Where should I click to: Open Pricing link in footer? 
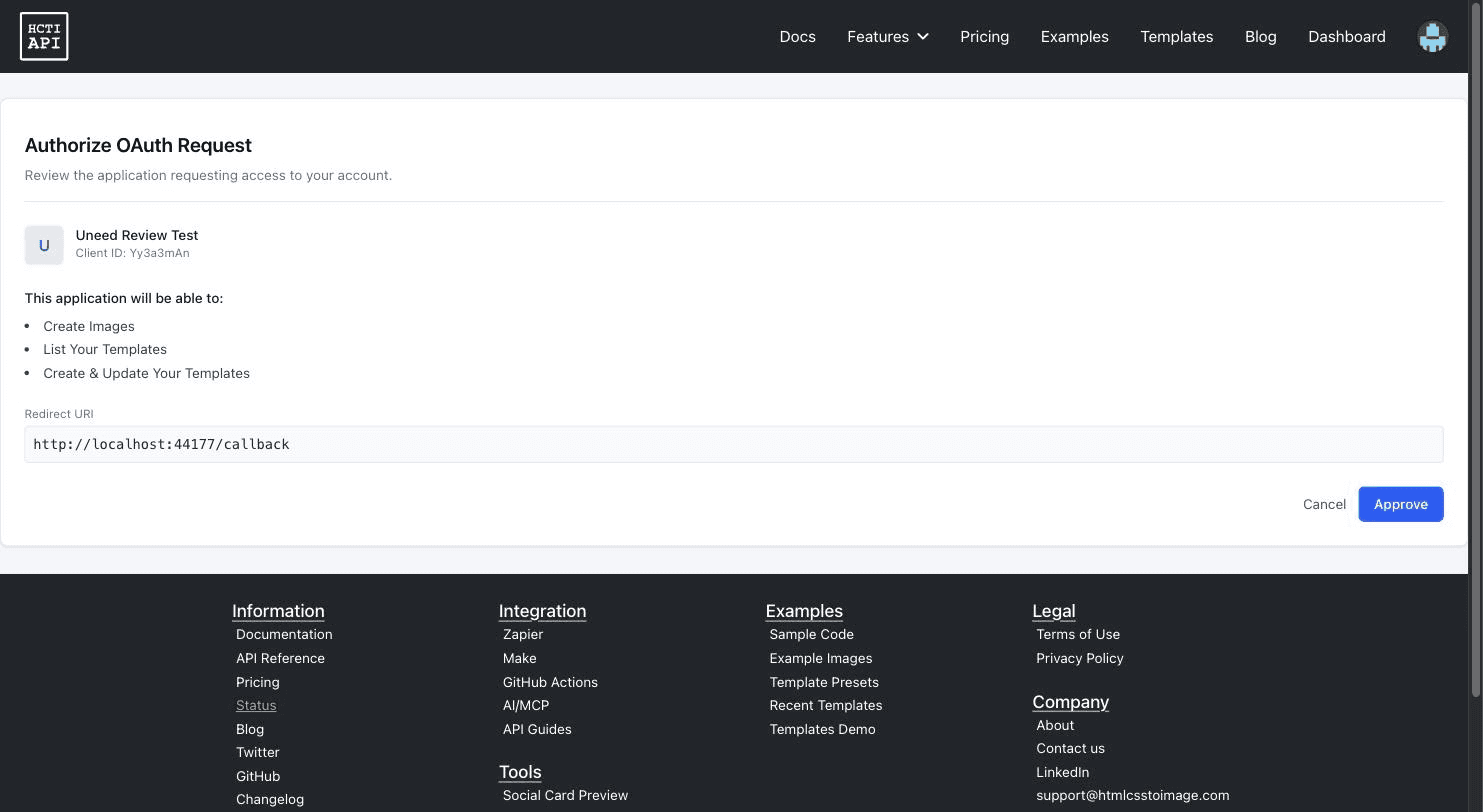[x=257, y=682]
